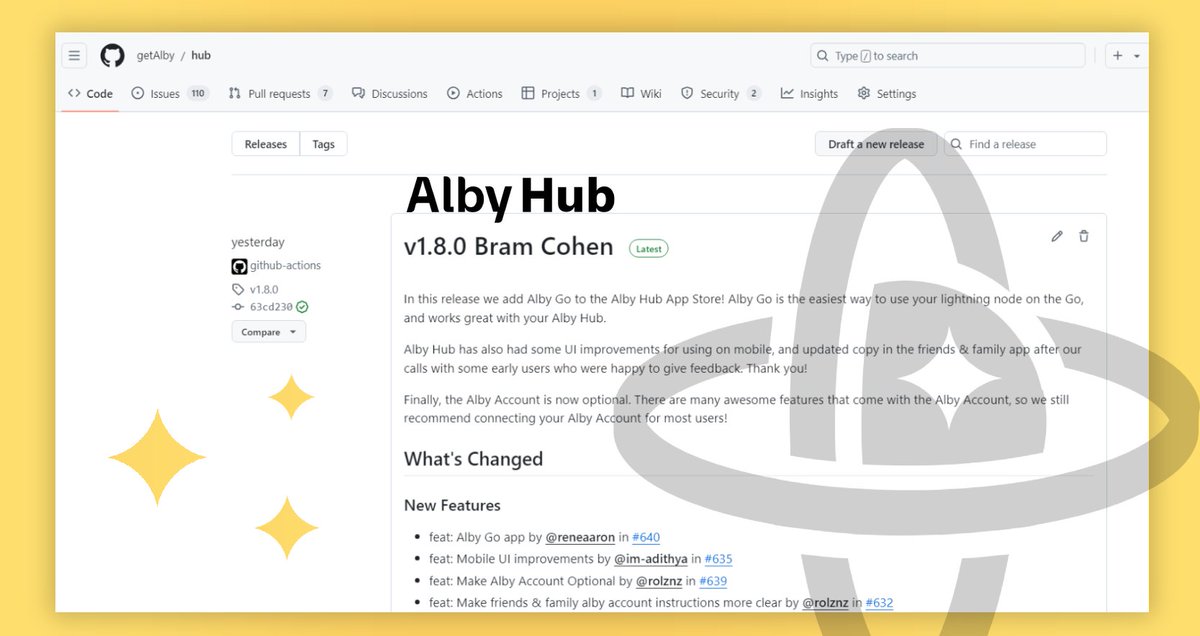
Task: Switch to the Insights tab
Action: pos(809,94)
